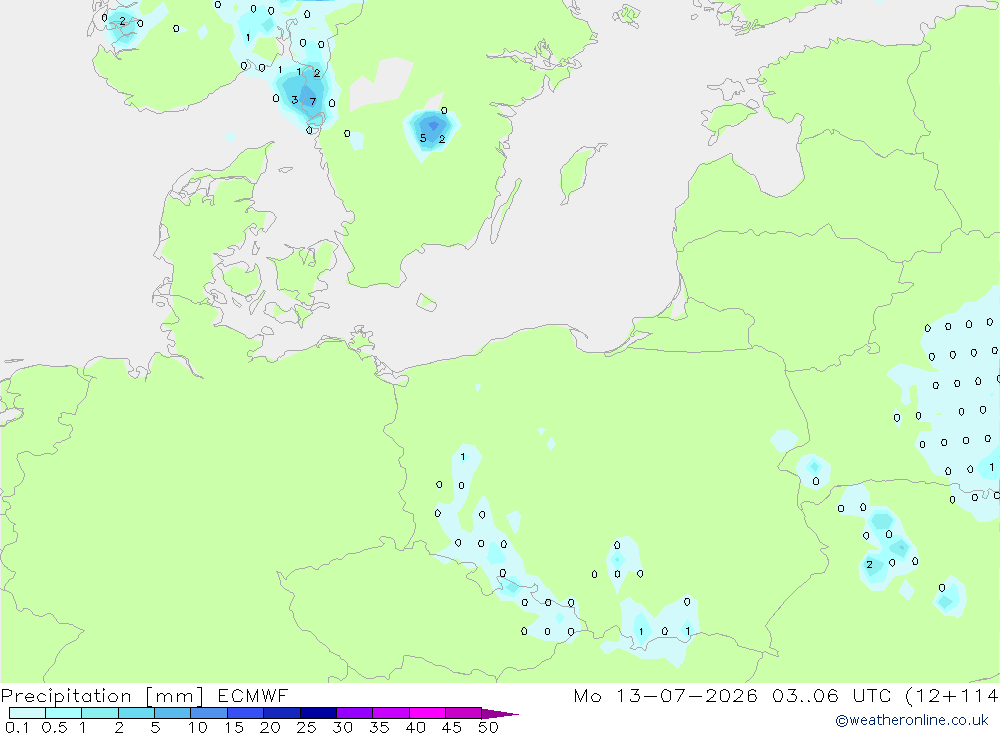
Task: Pick the 45–50 mm legend swatch
Action: pos(464,713)
